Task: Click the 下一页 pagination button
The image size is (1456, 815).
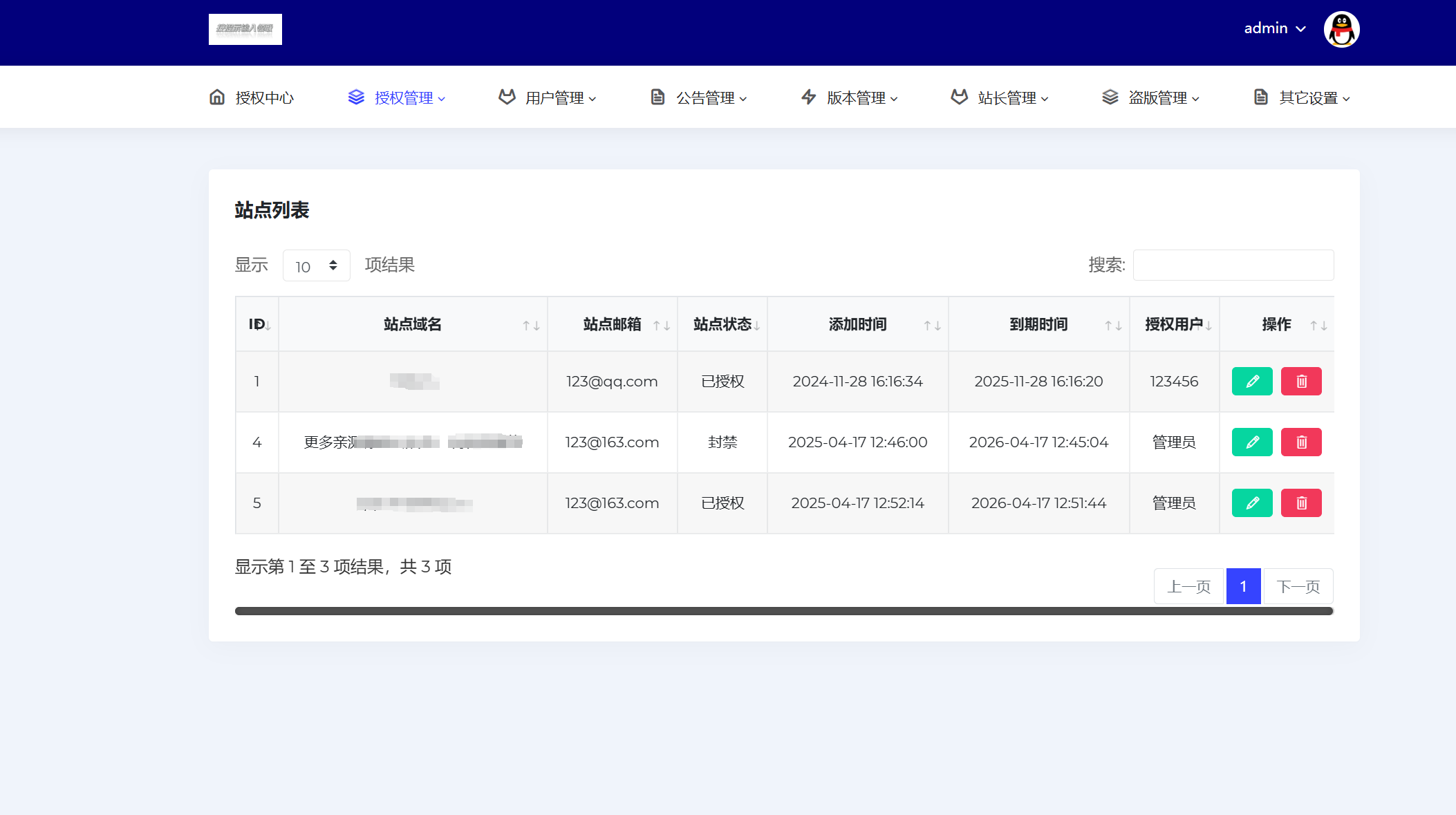Action: pyautogui.click(x=1298, y=586)
